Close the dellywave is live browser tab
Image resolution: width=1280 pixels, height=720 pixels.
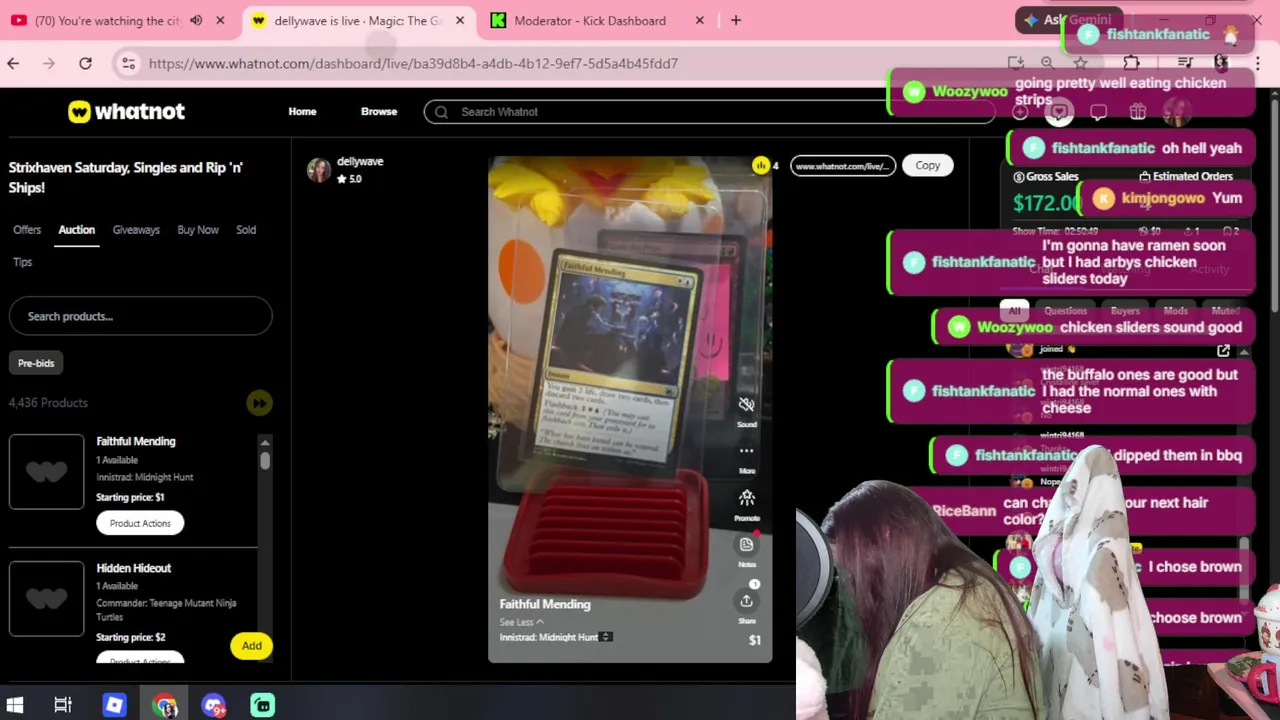coord(460,20)
